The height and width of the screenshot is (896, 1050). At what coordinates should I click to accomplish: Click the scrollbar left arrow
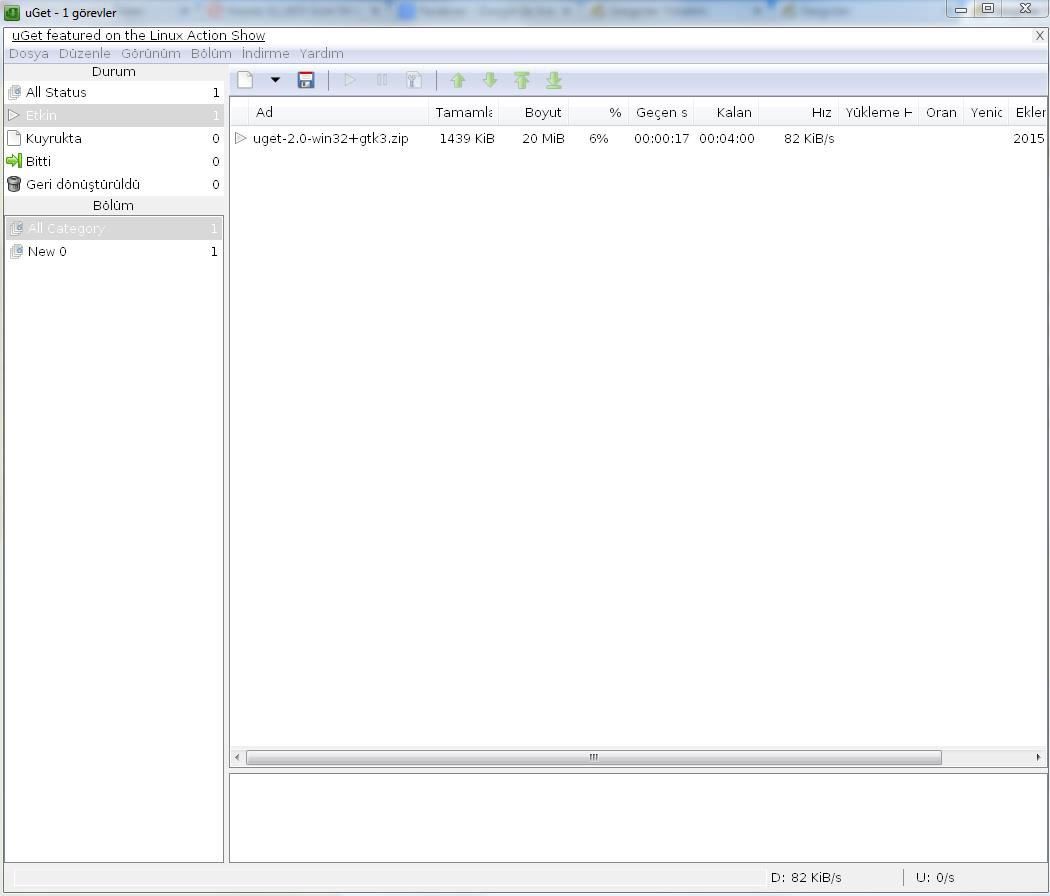[x=237, y=757]
